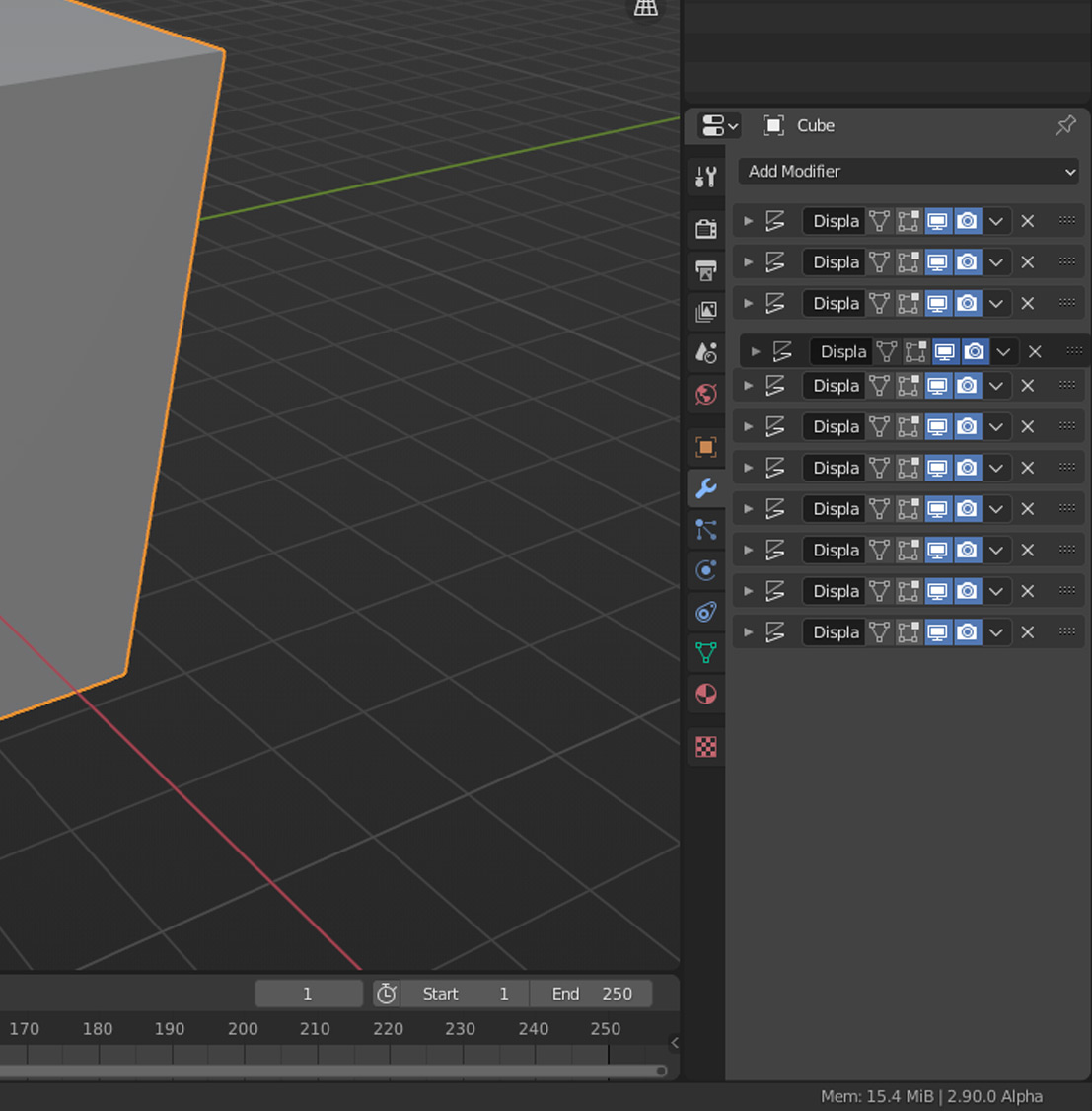Click the current frame field in timeline
Image resolution: width=1092 pixels, height=1111 pixels.
(x=308, y=994)
